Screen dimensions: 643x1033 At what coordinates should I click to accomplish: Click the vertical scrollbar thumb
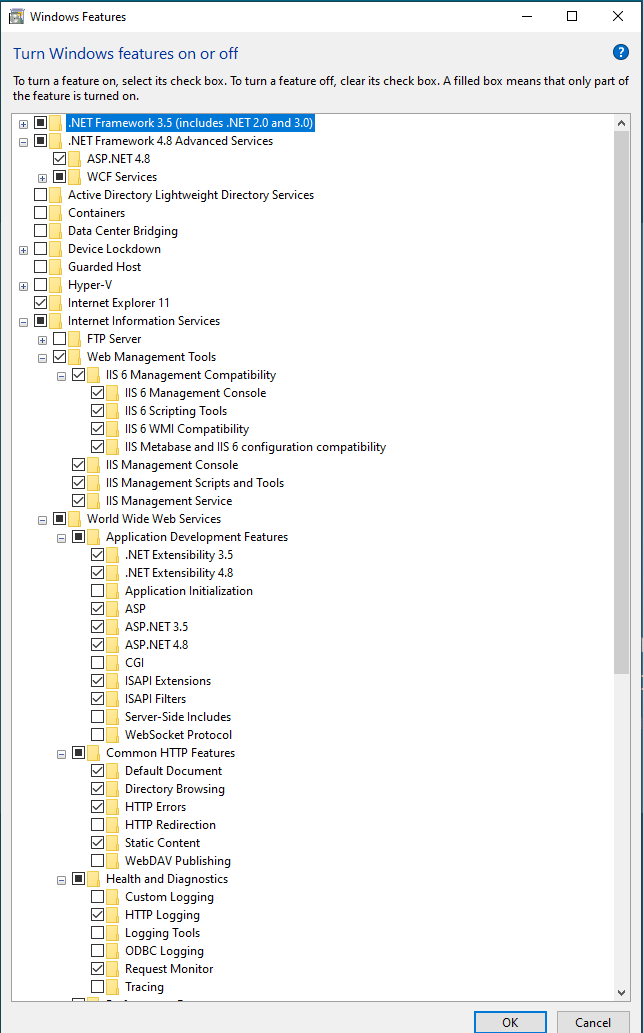coord(621,400)
